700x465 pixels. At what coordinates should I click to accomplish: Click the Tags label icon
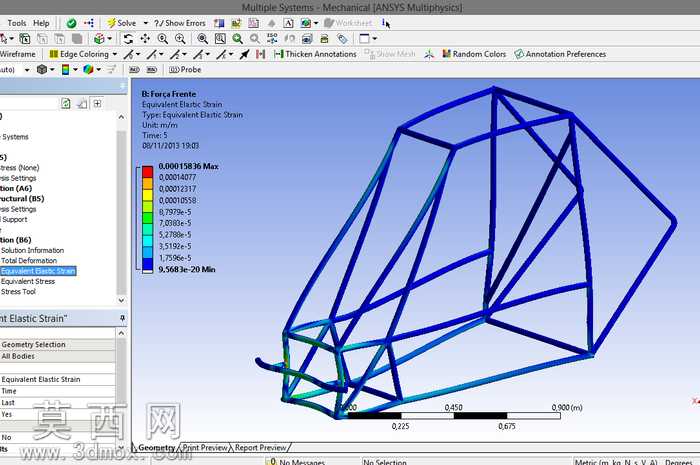coord(342,39)
